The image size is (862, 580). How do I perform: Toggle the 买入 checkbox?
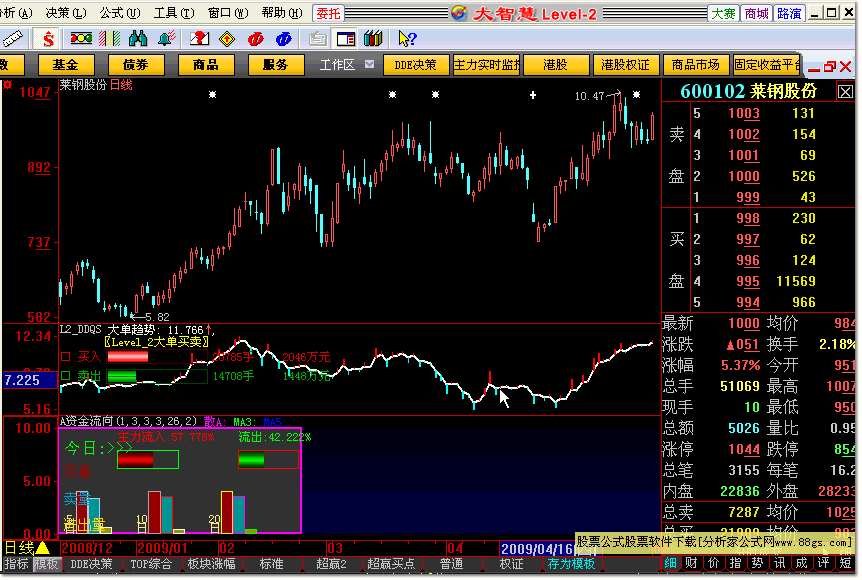pyautogui.click(x=66, y=357)
